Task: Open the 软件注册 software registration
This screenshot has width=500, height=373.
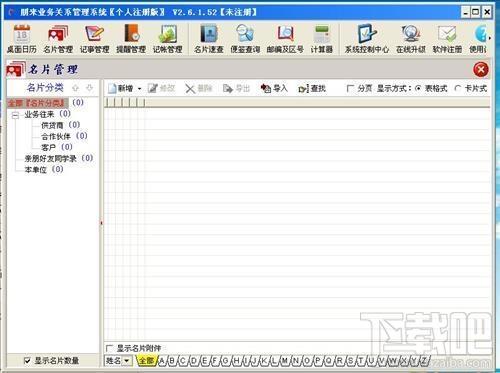Action: (x=447, y=39)
